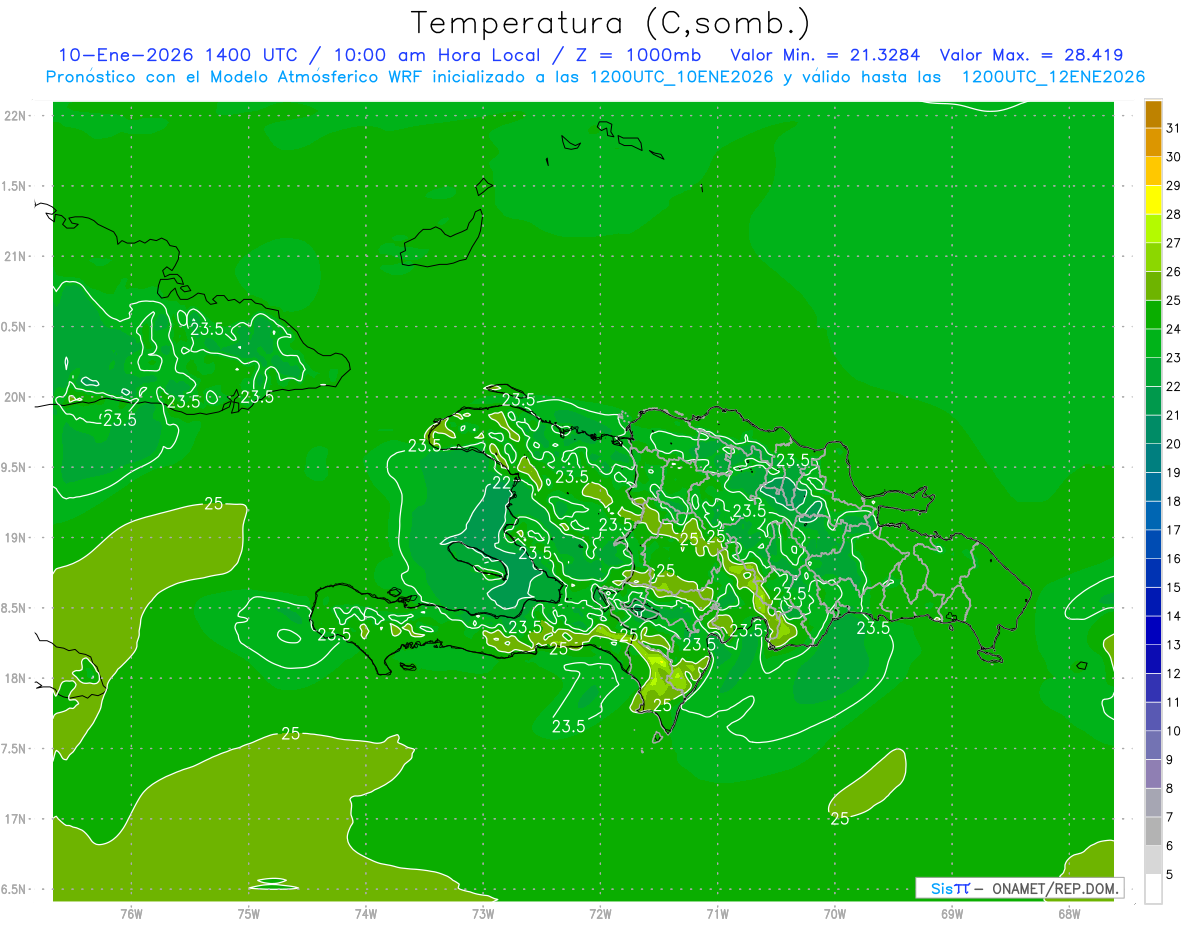Click the 69W longitude axis label
The image size is (1200, 927).
click(952, 913)
